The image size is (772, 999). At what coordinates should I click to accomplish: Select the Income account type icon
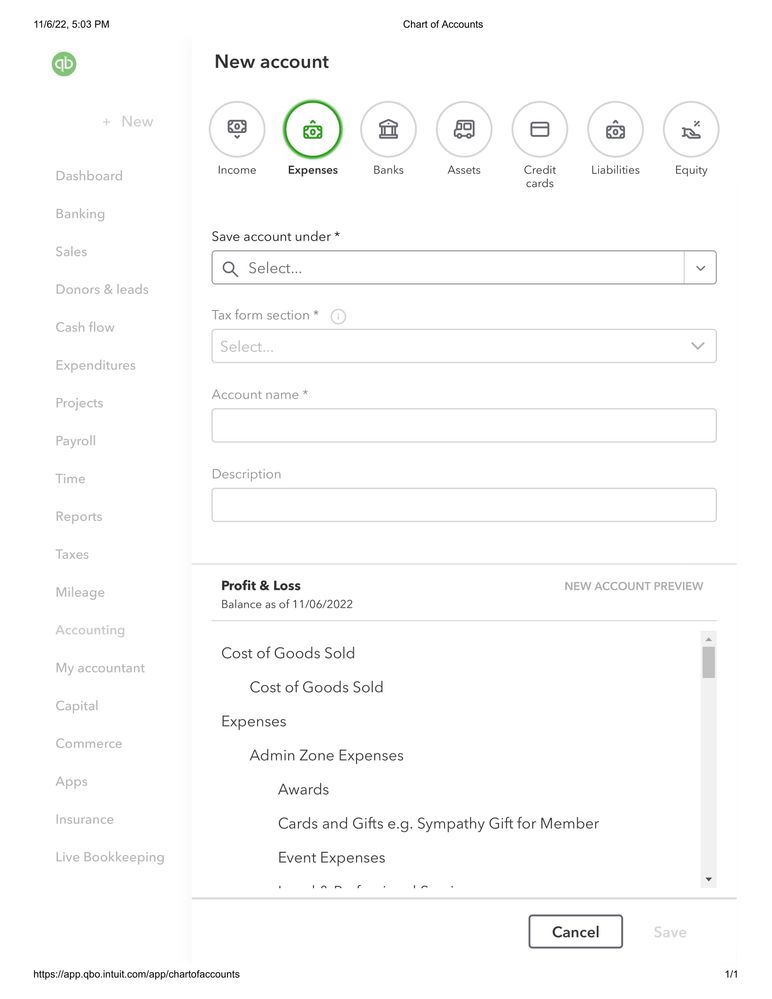237,130
